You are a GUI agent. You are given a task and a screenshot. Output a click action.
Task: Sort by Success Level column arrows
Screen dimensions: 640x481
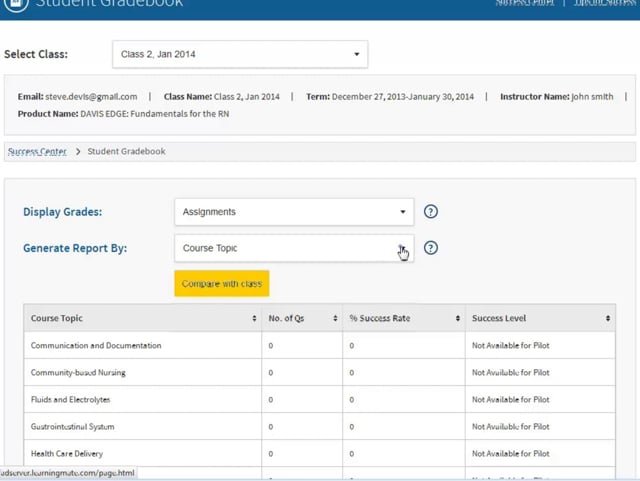tap(608, 318)
